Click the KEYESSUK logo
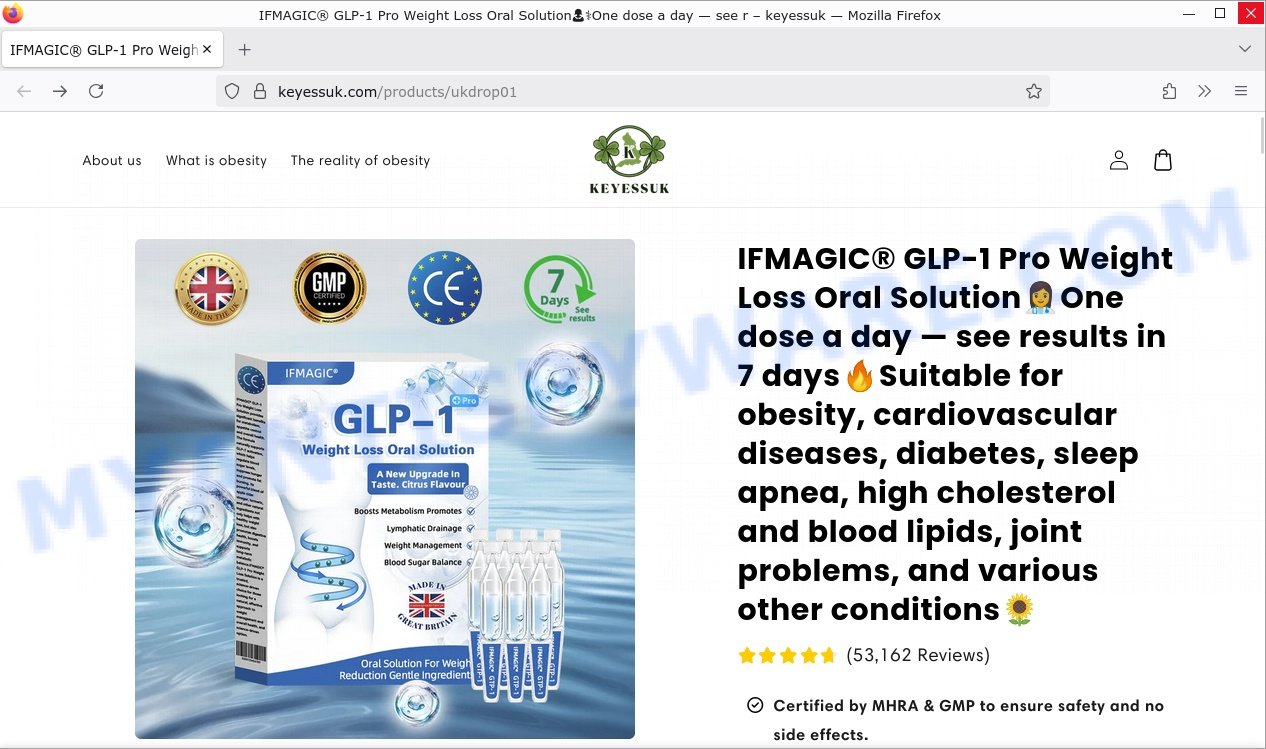Screen dimensions: 1266x749 coord(630,160)
